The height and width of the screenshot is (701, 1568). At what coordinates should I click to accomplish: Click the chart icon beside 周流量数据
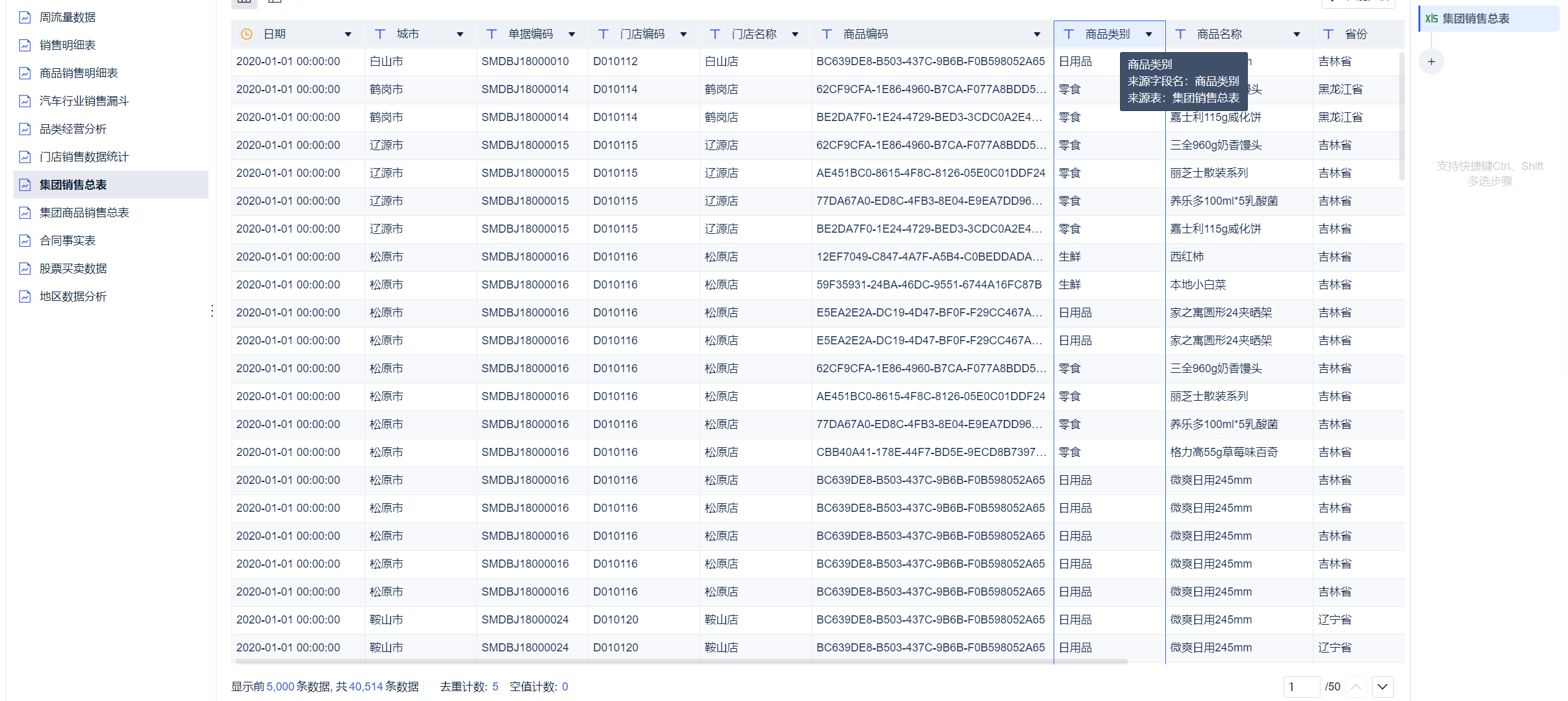25,17
